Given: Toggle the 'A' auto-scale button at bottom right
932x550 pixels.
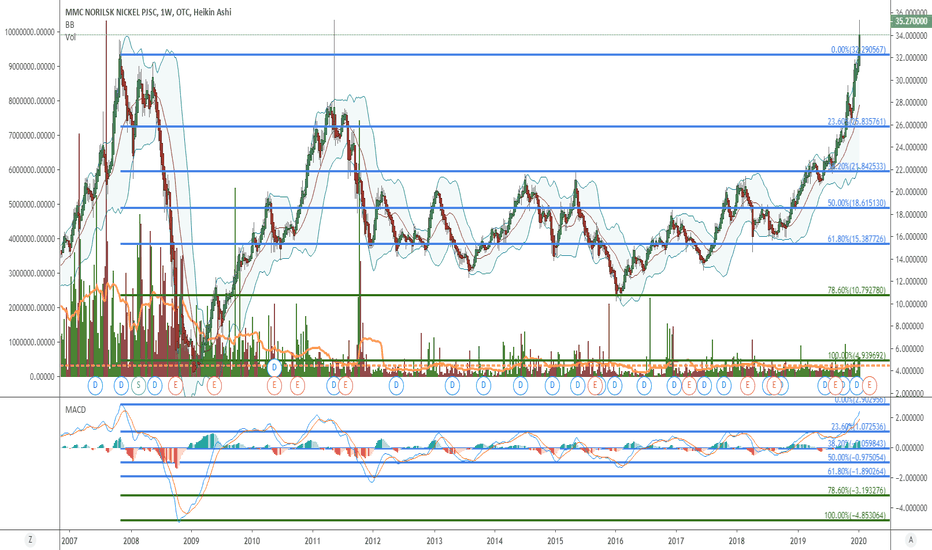Looking at the screenshot, I should click(x=910, y=540).
